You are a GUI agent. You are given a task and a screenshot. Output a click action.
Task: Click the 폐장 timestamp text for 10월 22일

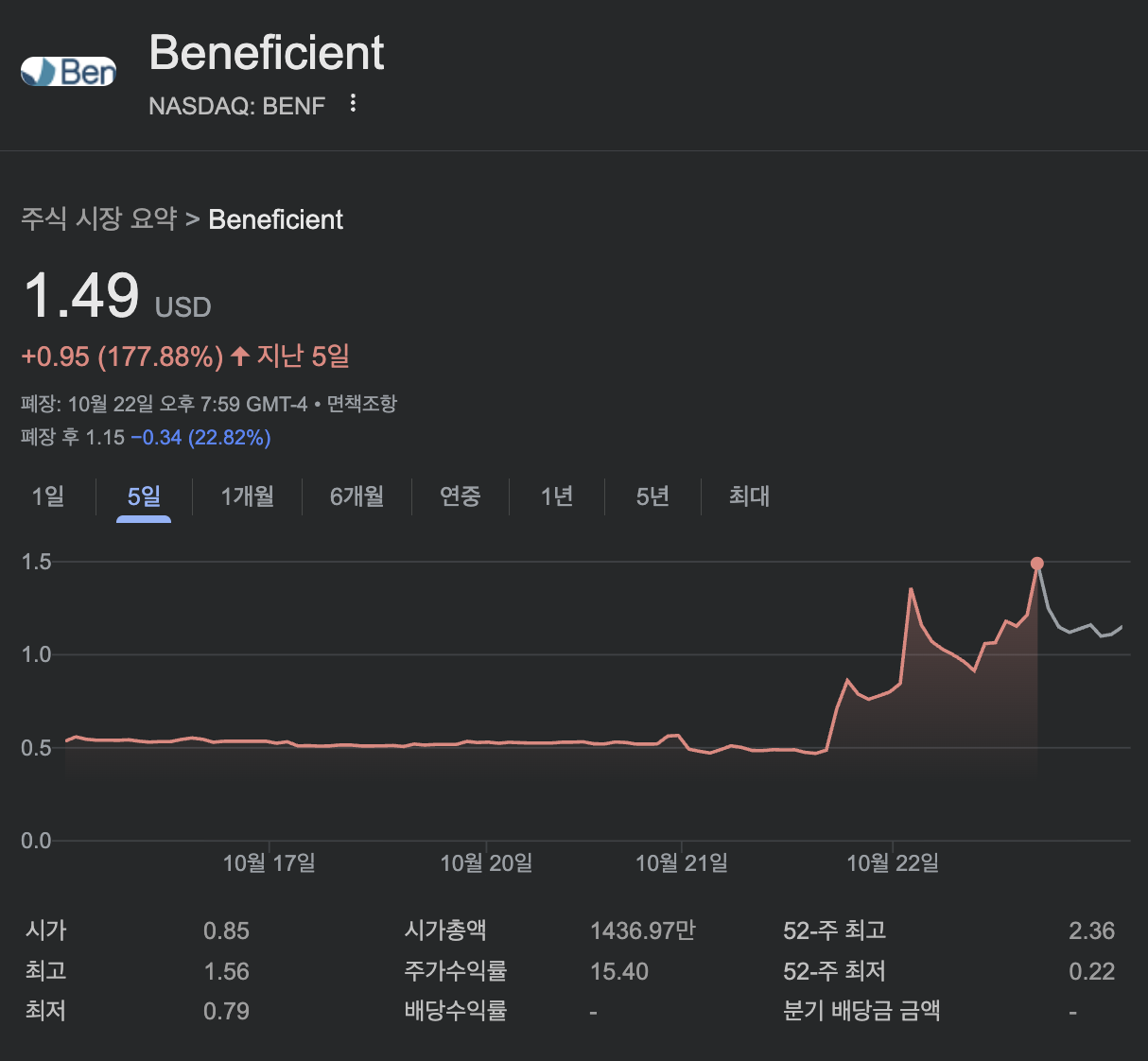click(x=164, y=404)
